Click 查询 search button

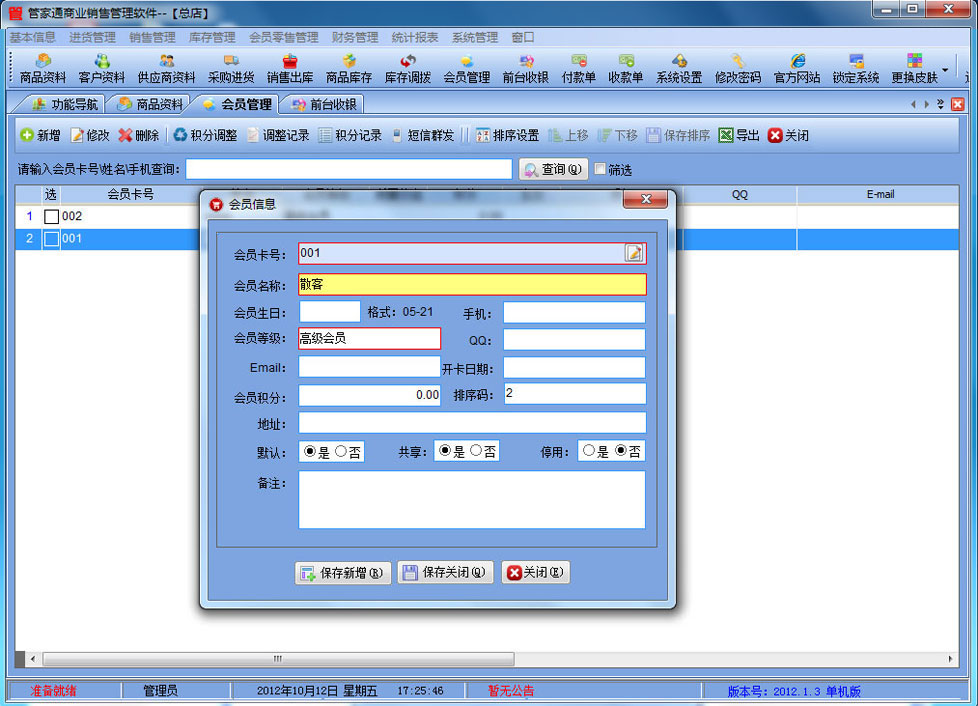tap(553, 169)
